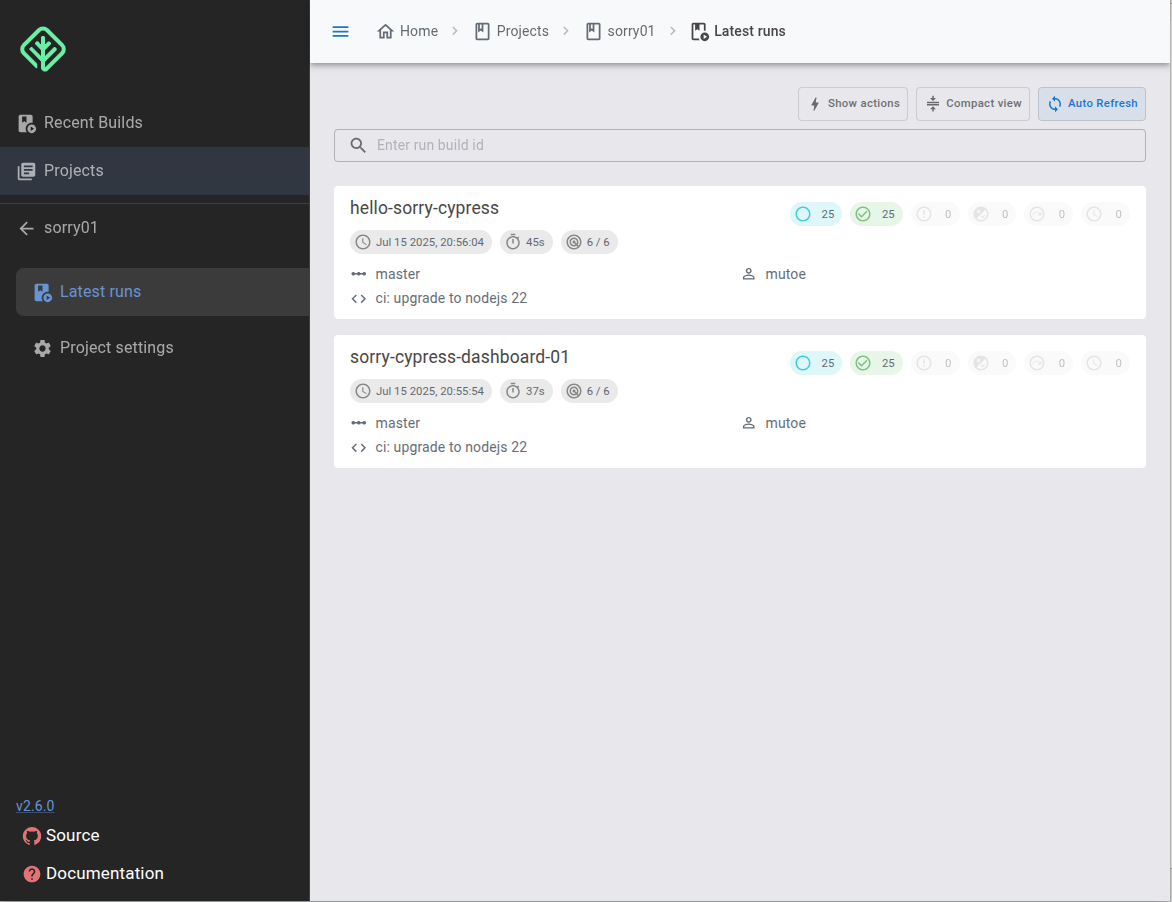Click sorry-cypress-dashboard-01 flaky tests chip
Screen dimensions: 1172x902
[x=992, y=363]
